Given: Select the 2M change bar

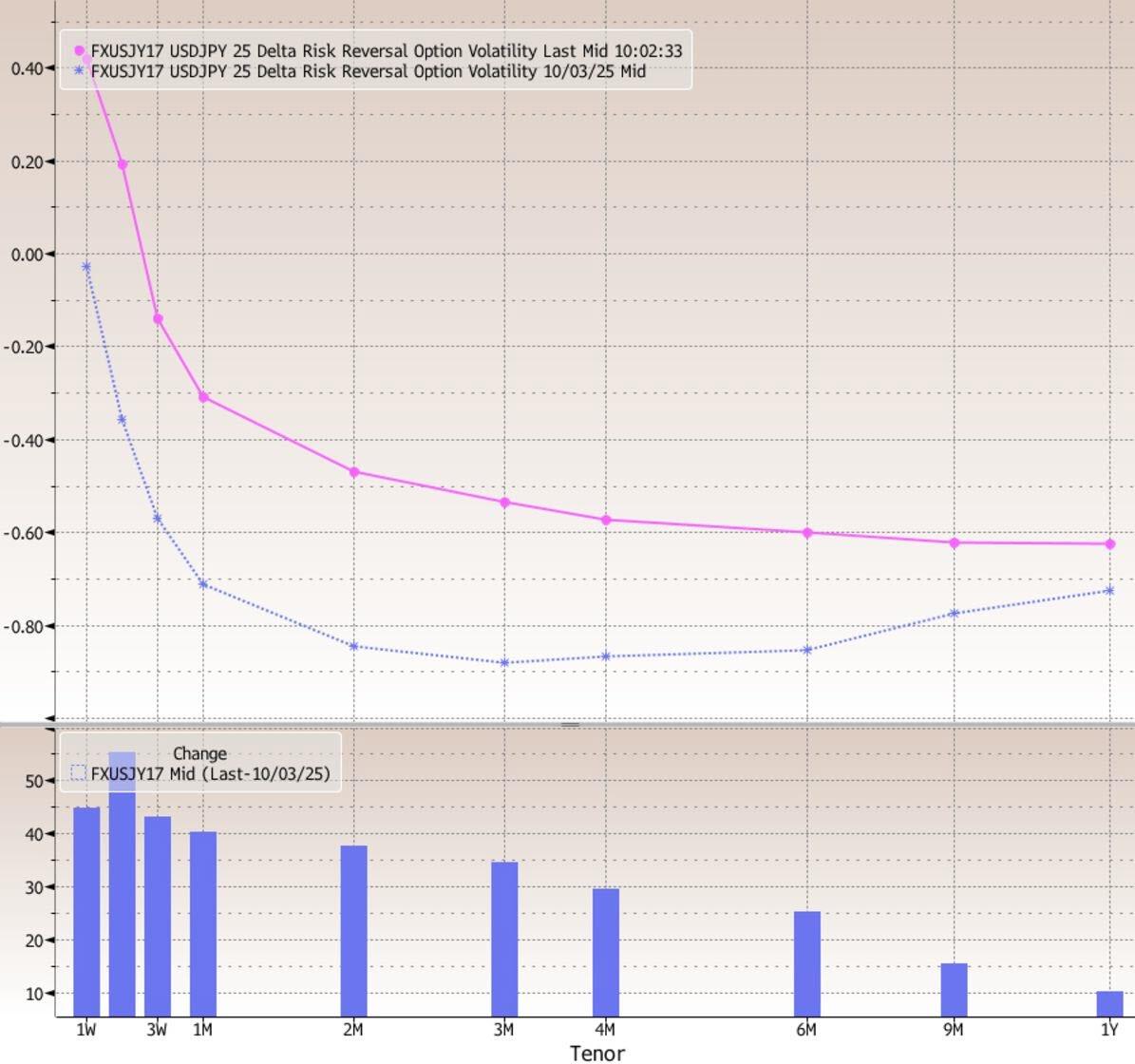Looking at the screenshot, I should coord(354,931).
